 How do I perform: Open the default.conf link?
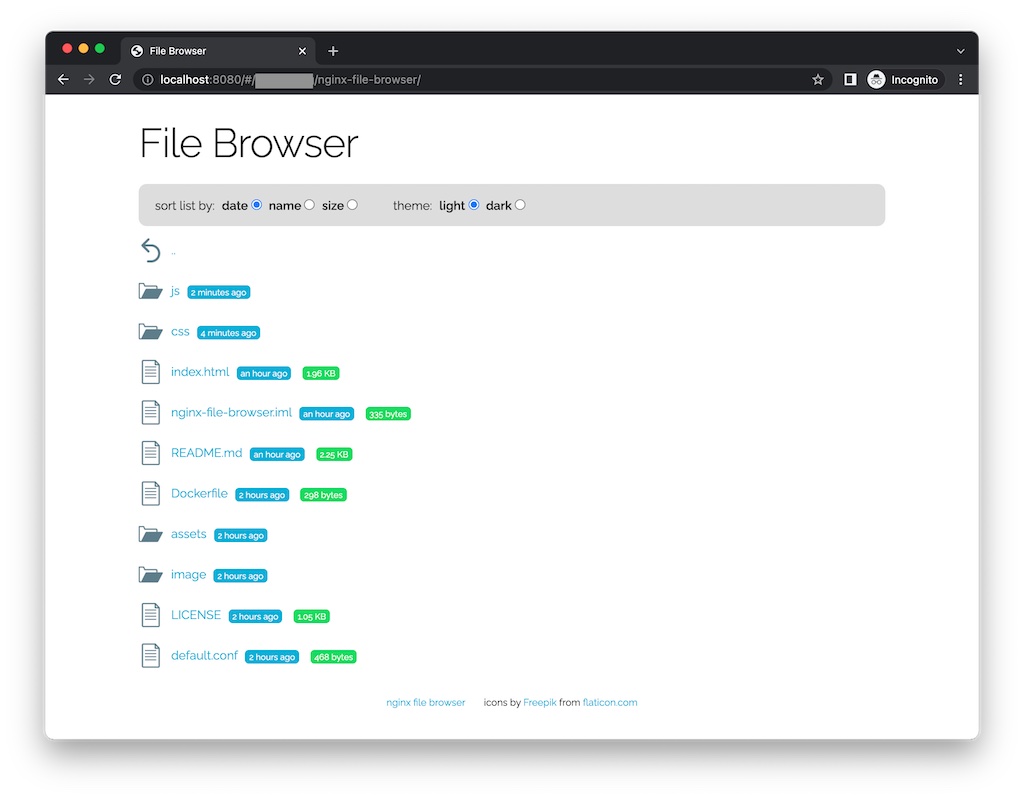(x=204, y=655)
